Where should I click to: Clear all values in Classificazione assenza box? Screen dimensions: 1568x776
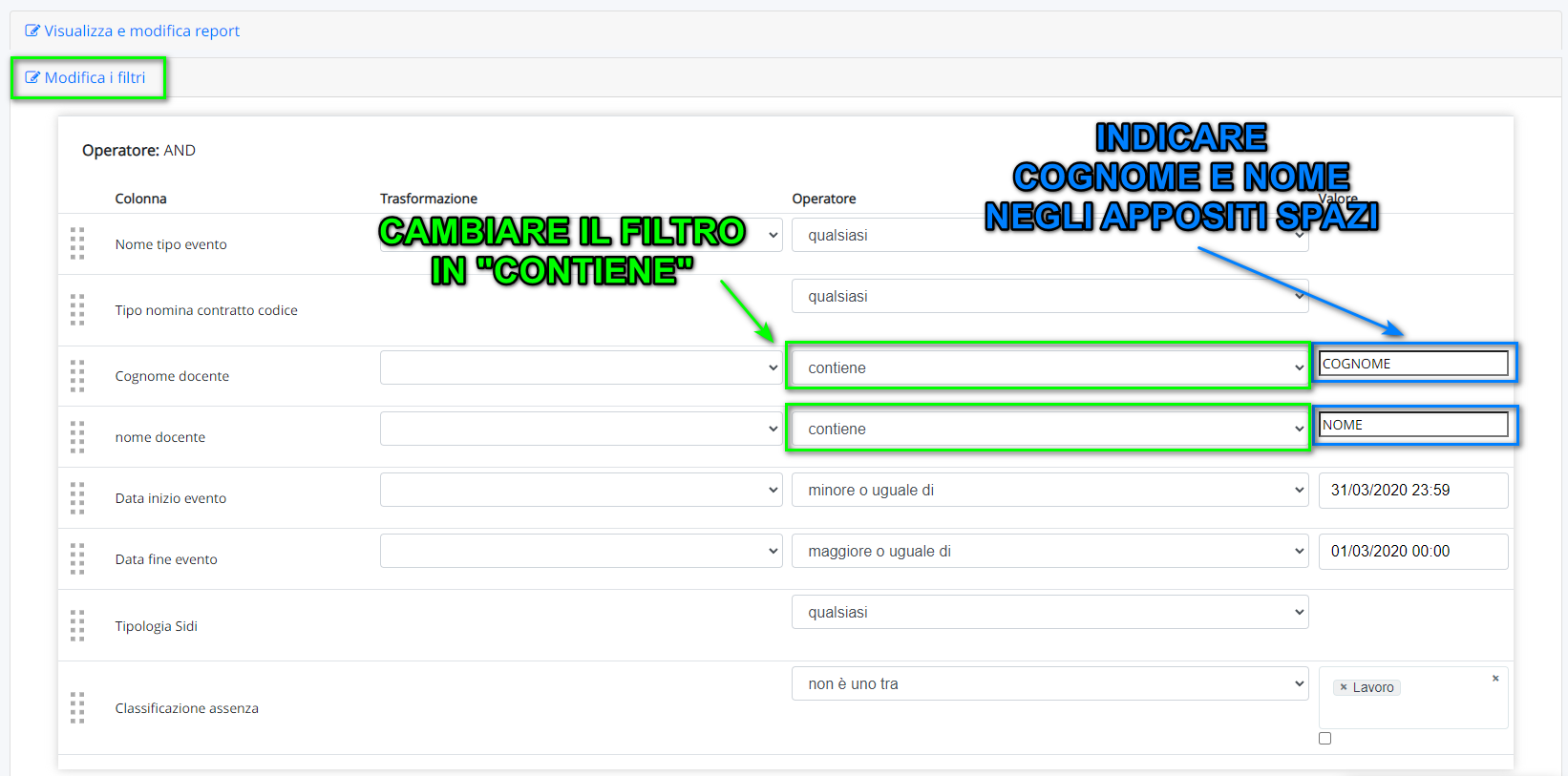tap(1495, 679)
